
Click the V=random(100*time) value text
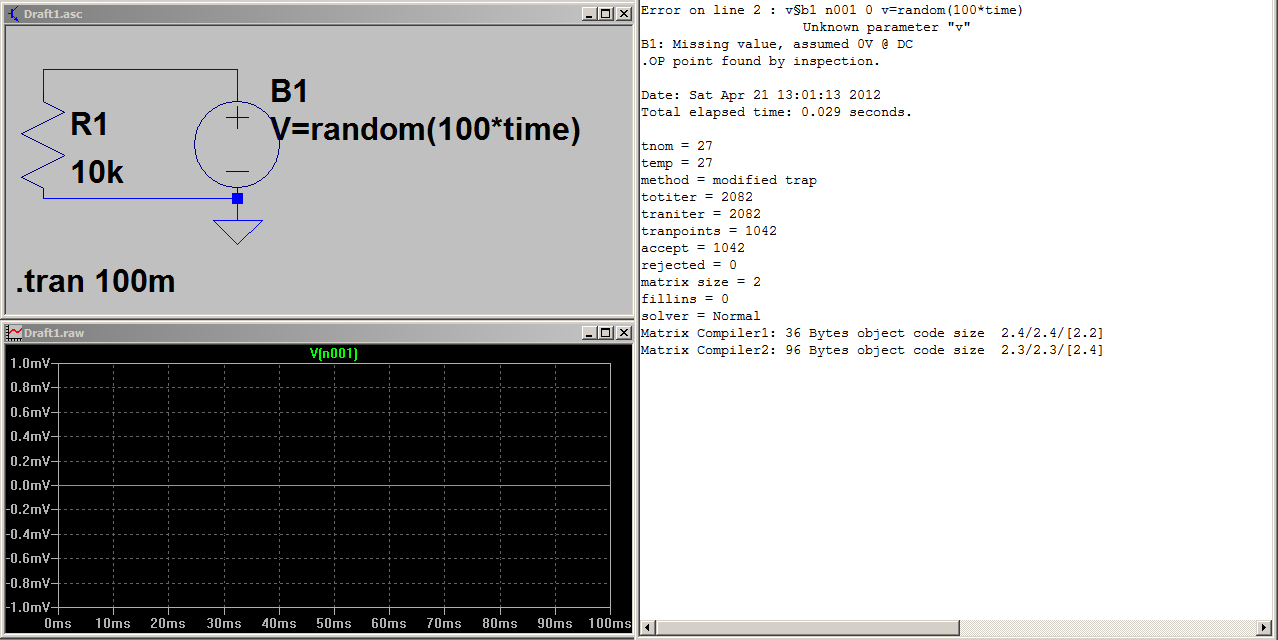[x=426, y=130]
